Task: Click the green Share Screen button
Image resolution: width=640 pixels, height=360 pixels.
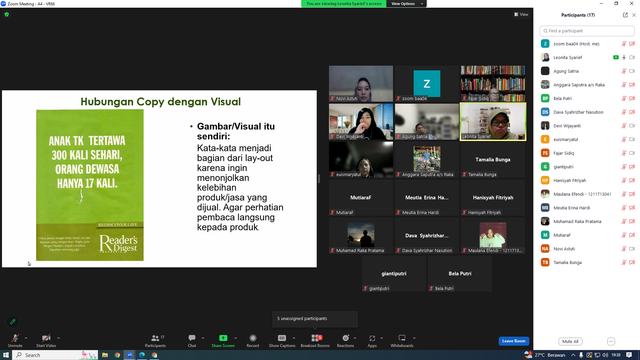Action: point(223,340)
